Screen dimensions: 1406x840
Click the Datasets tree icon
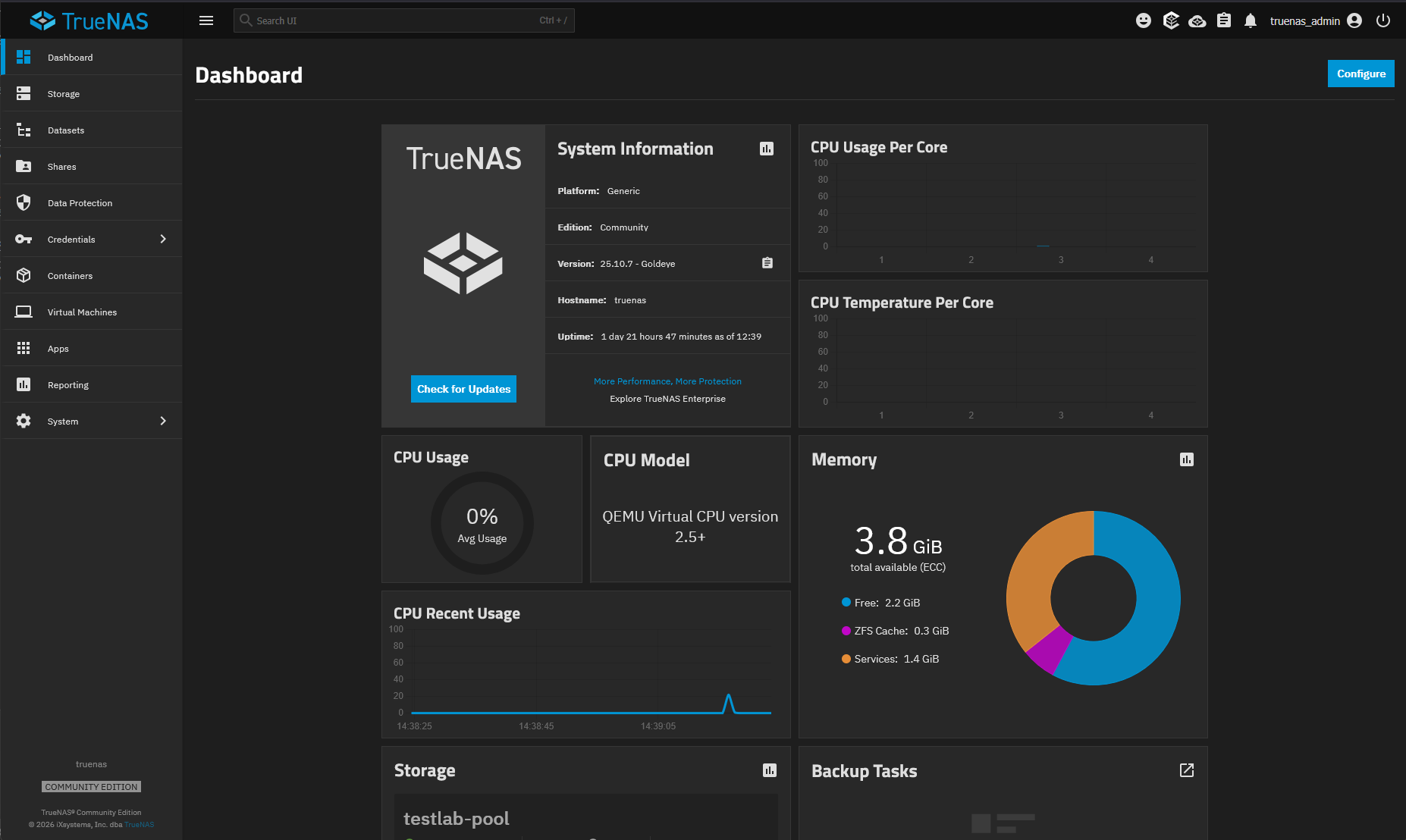tap(24, 130)
